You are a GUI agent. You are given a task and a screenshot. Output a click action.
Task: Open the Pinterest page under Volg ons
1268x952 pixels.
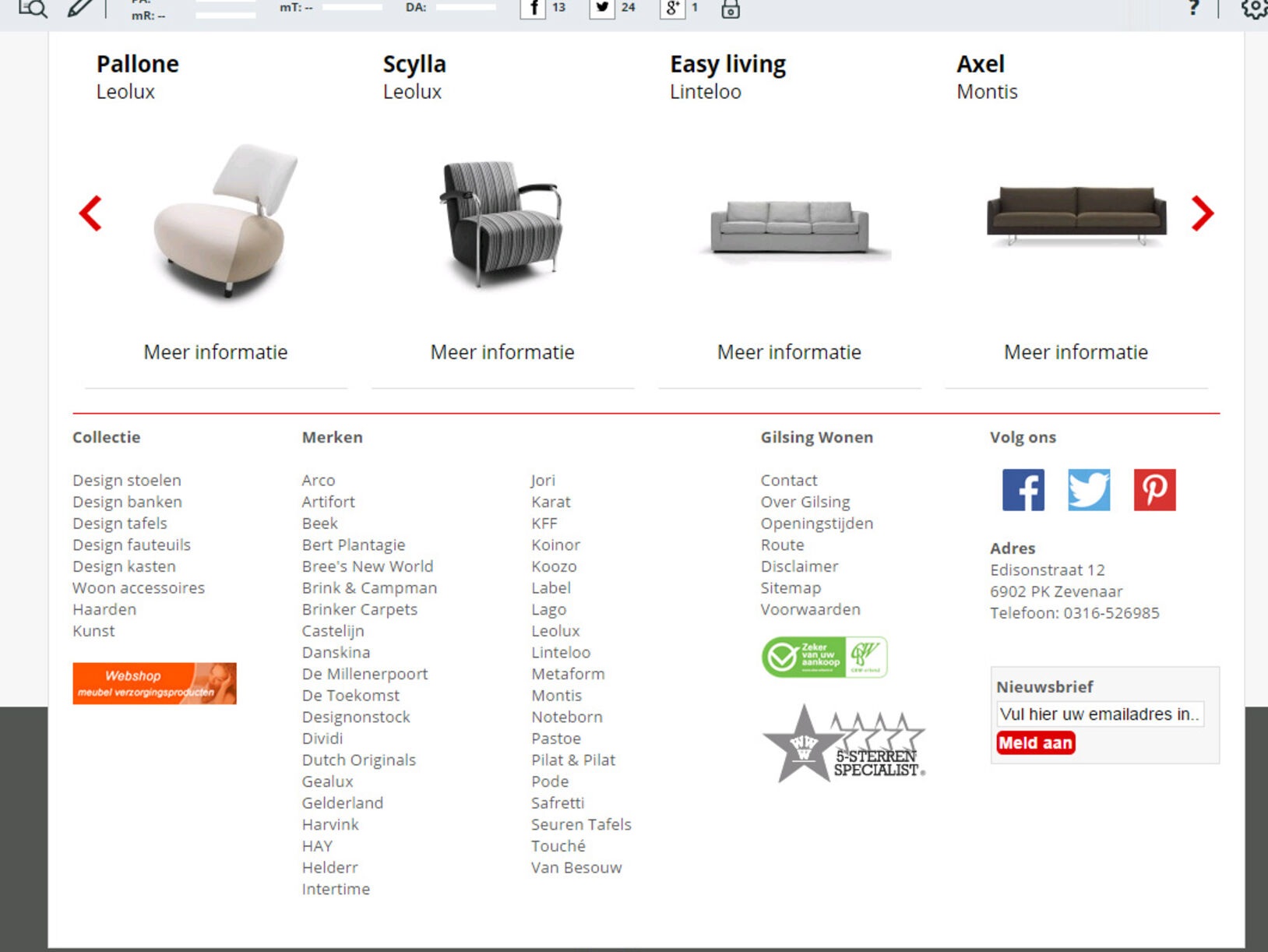[1154, 489]
